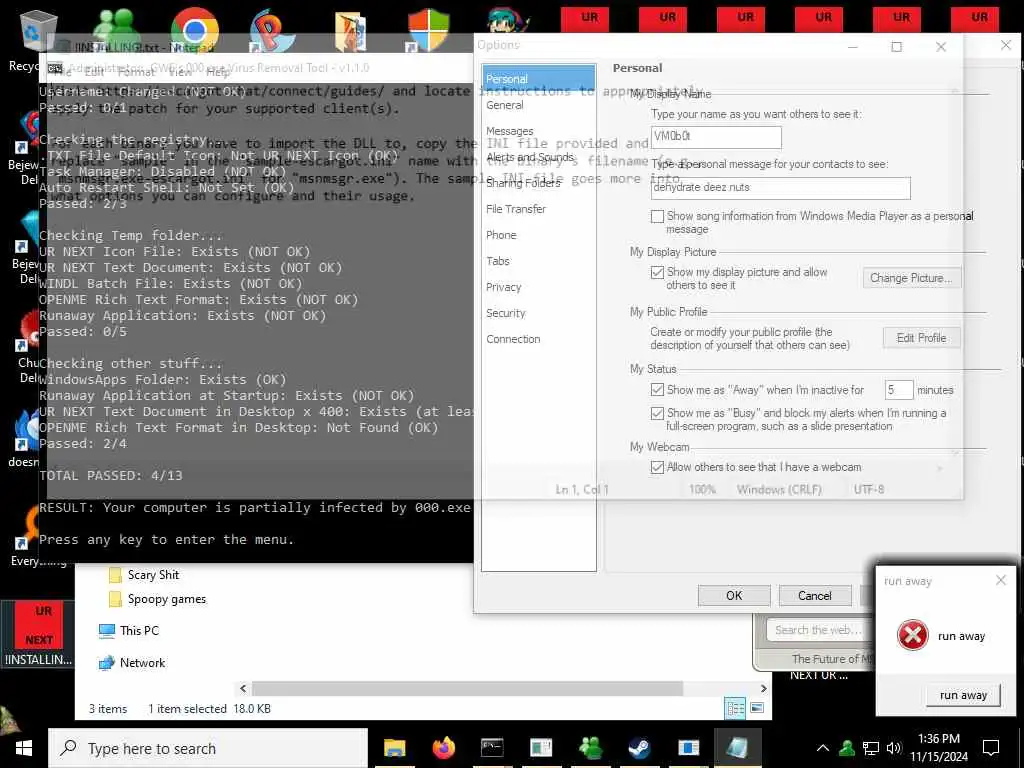Open the notification center icon
The width and height of the screenshot is (1024, 768).
[x=991, y=748]
